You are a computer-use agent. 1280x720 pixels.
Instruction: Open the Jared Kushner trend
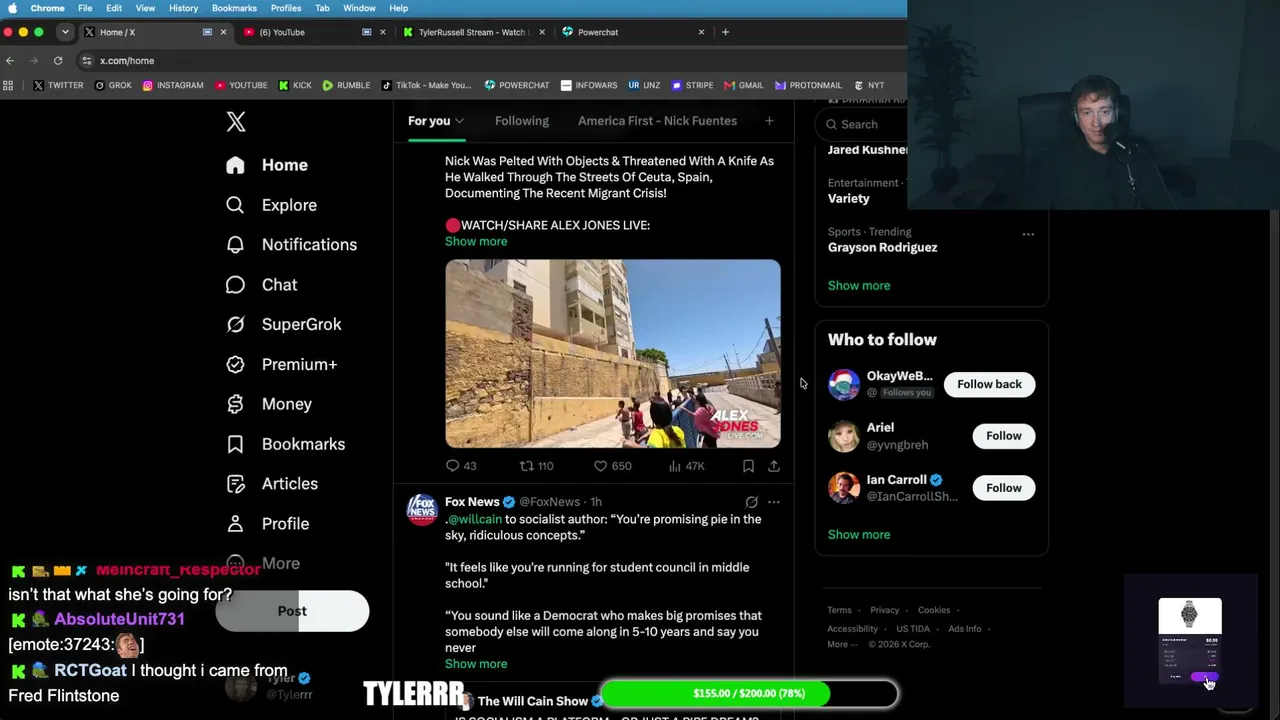pyautogui.click(x=867, y=150)
